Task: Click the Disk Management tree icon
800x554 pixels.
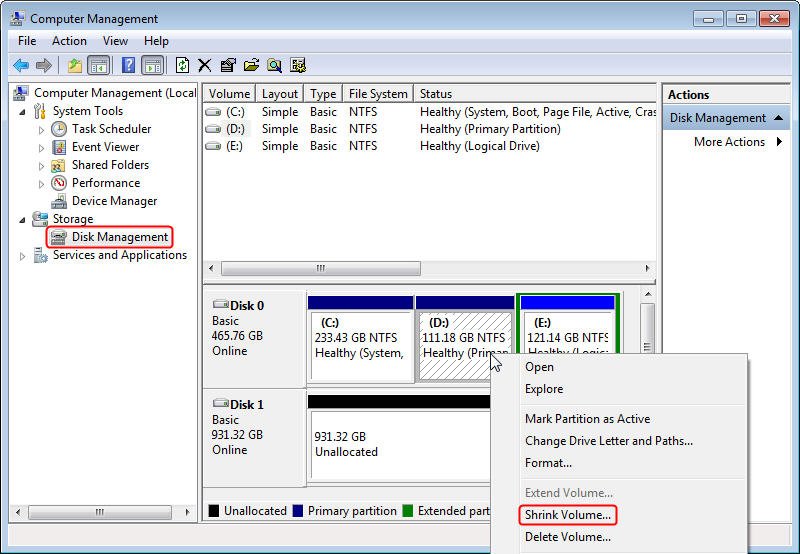Action: click(59, 237)
